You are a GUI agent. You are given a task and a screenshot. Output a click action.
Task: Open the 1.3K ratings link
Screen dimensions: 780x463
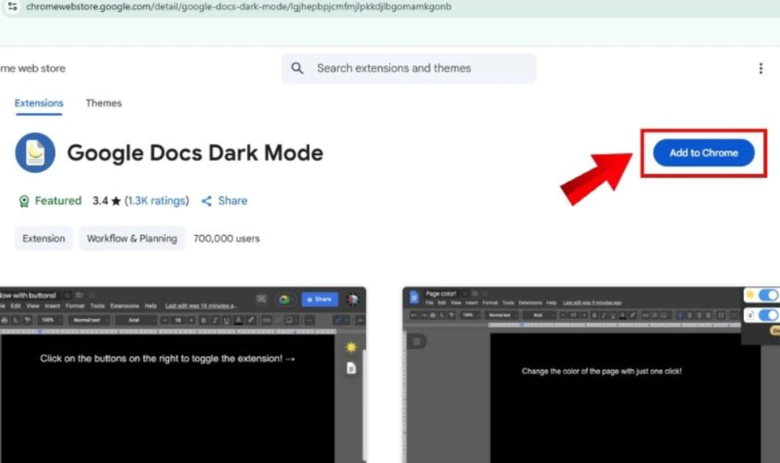[156, 201]
